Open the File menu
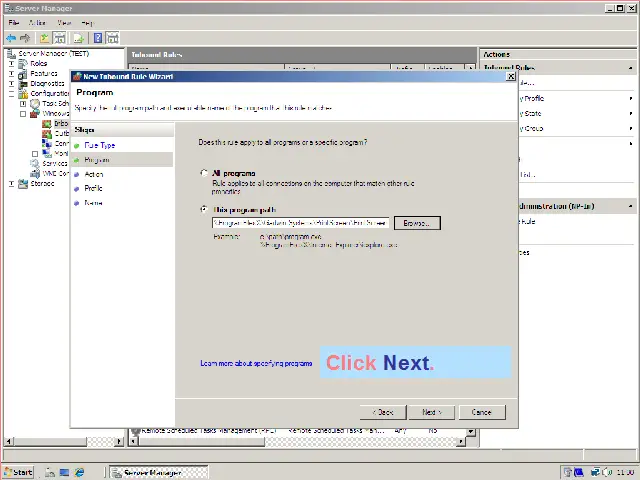The image size is (640, 480). (14, 22)
